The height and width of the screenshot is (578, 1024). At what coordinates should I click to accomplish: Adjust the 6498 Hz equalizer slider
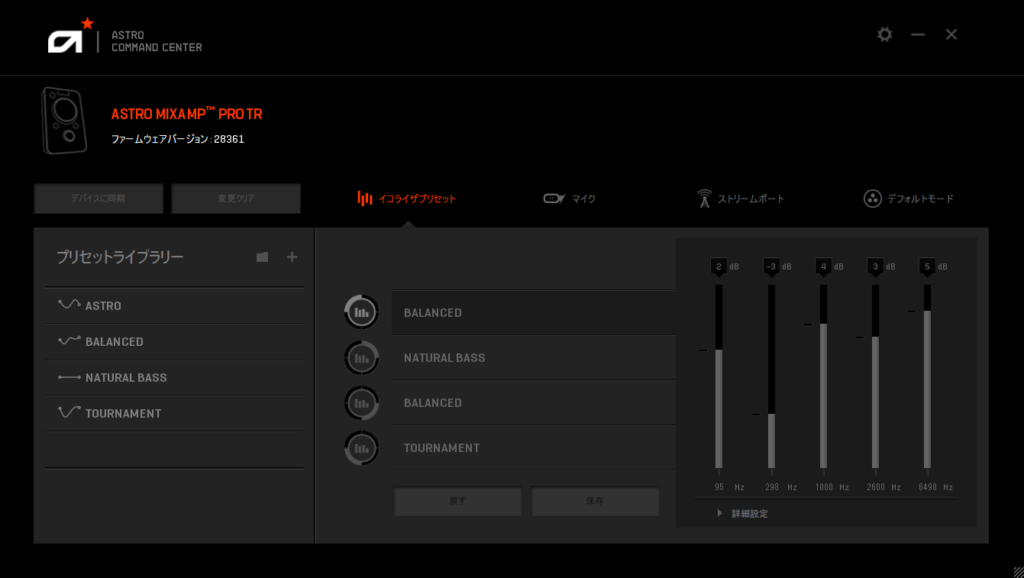[x=927, y=376]
